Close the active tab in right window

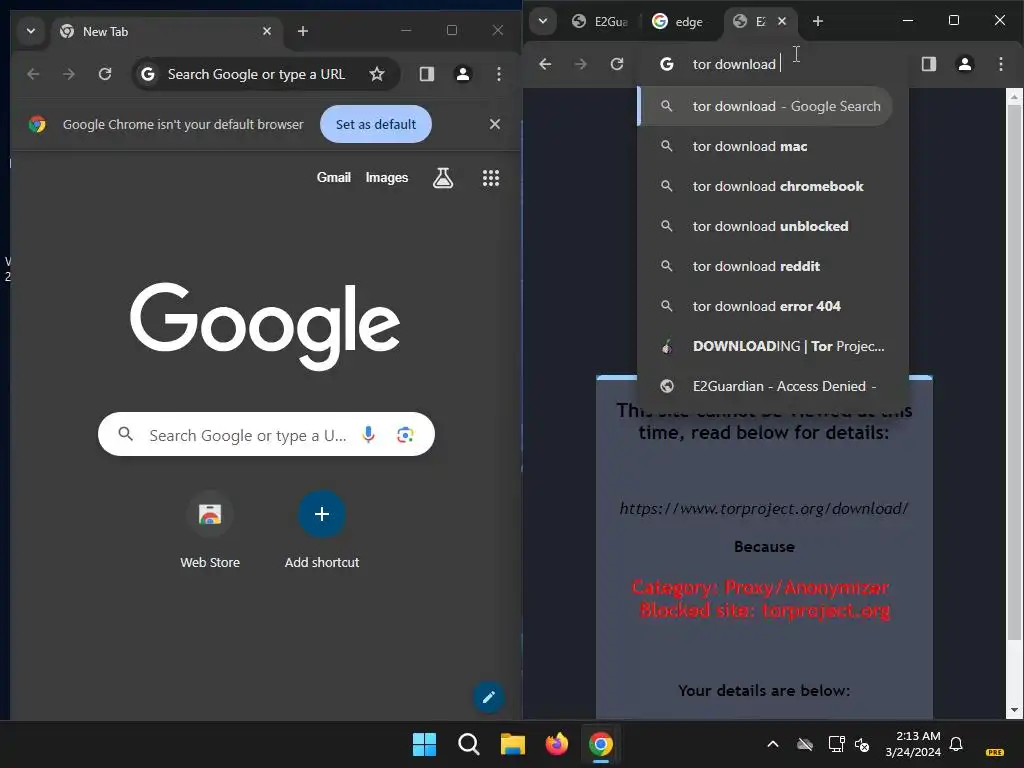pos(782,21)
